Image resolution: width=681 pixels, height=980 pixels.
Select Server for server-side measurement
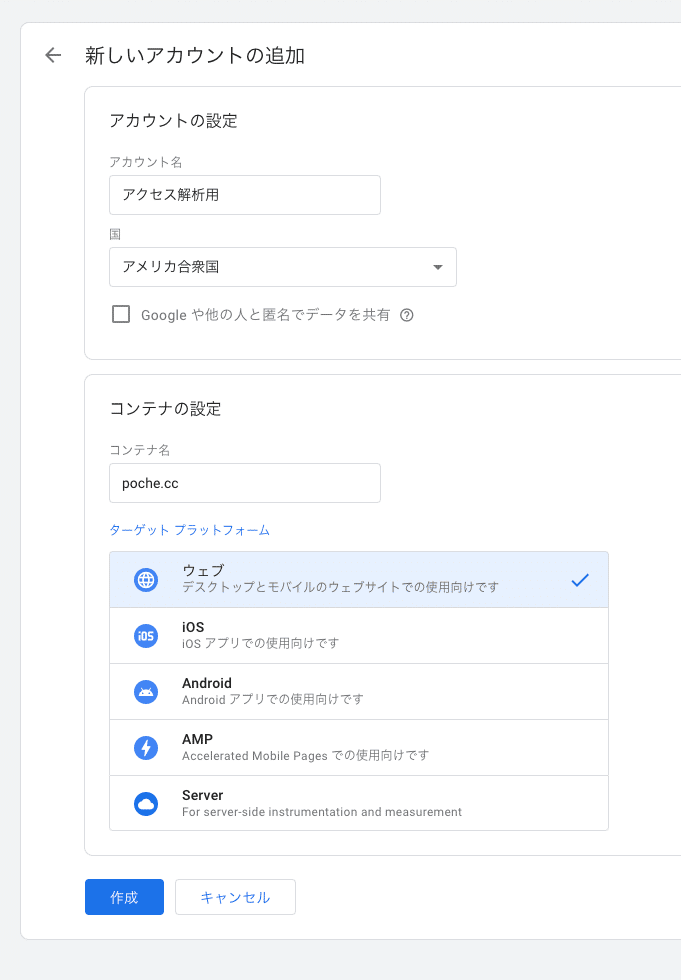point(359,803)
